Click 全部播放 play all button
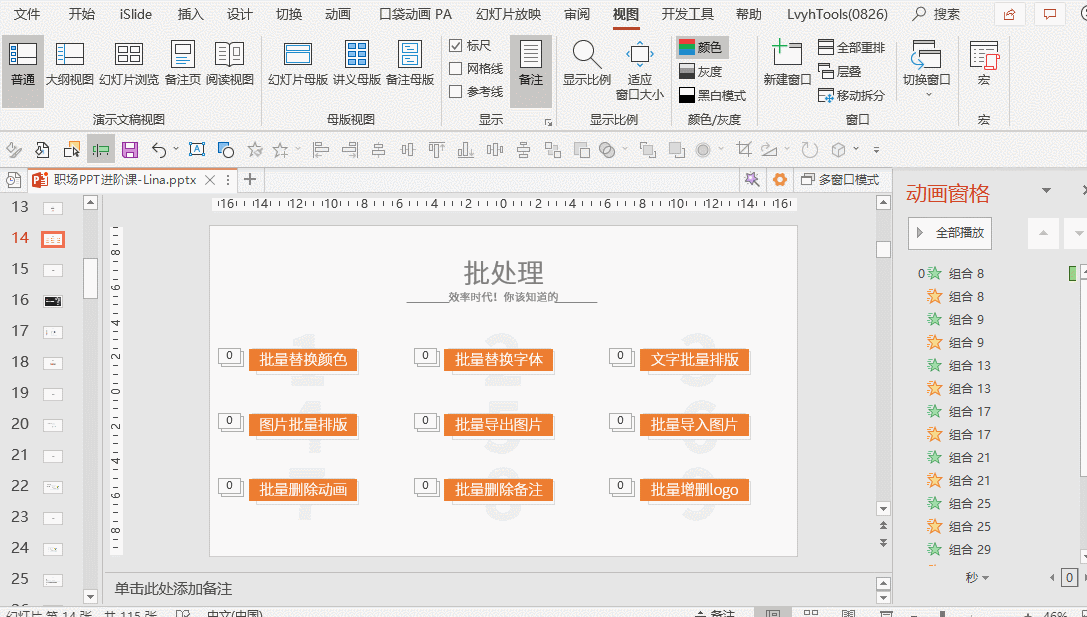The width and height of the screenshot is (1087, 617). click(x=950, y=233)
